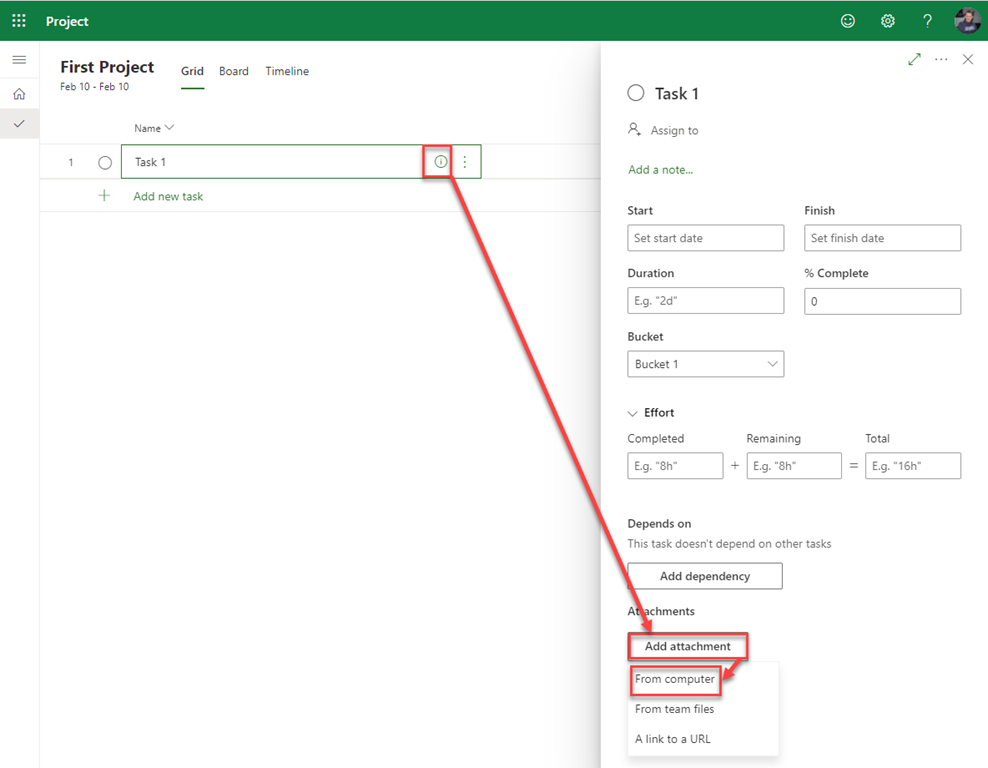
Task: Open the settings gear icon
Action: [887, 21]
